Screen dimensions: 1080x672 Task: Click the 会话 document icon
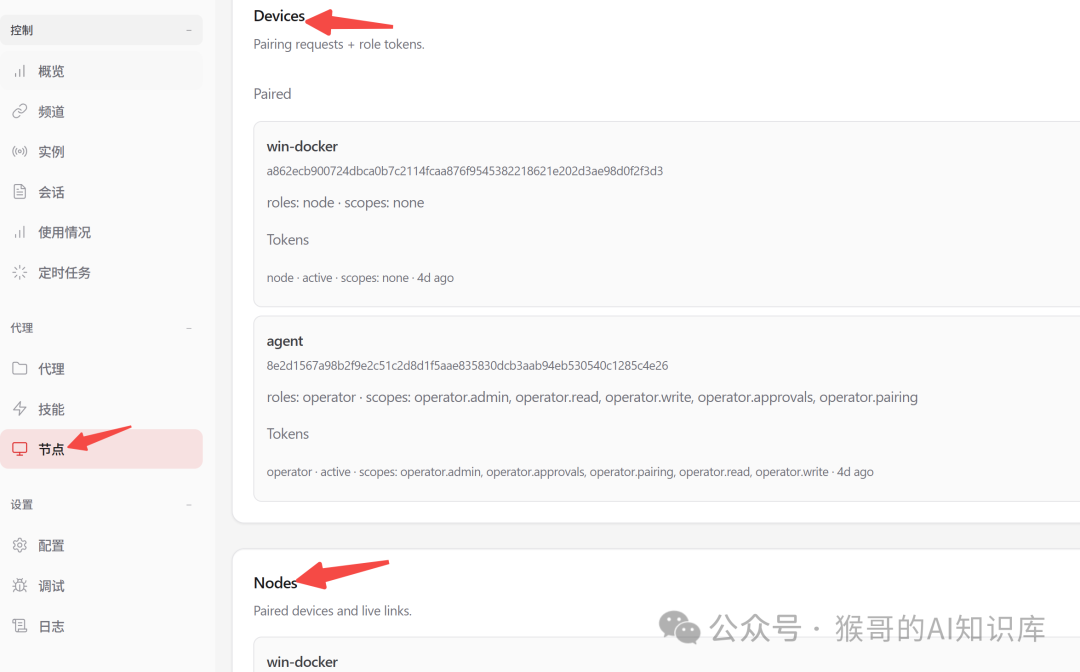[20, 191]
